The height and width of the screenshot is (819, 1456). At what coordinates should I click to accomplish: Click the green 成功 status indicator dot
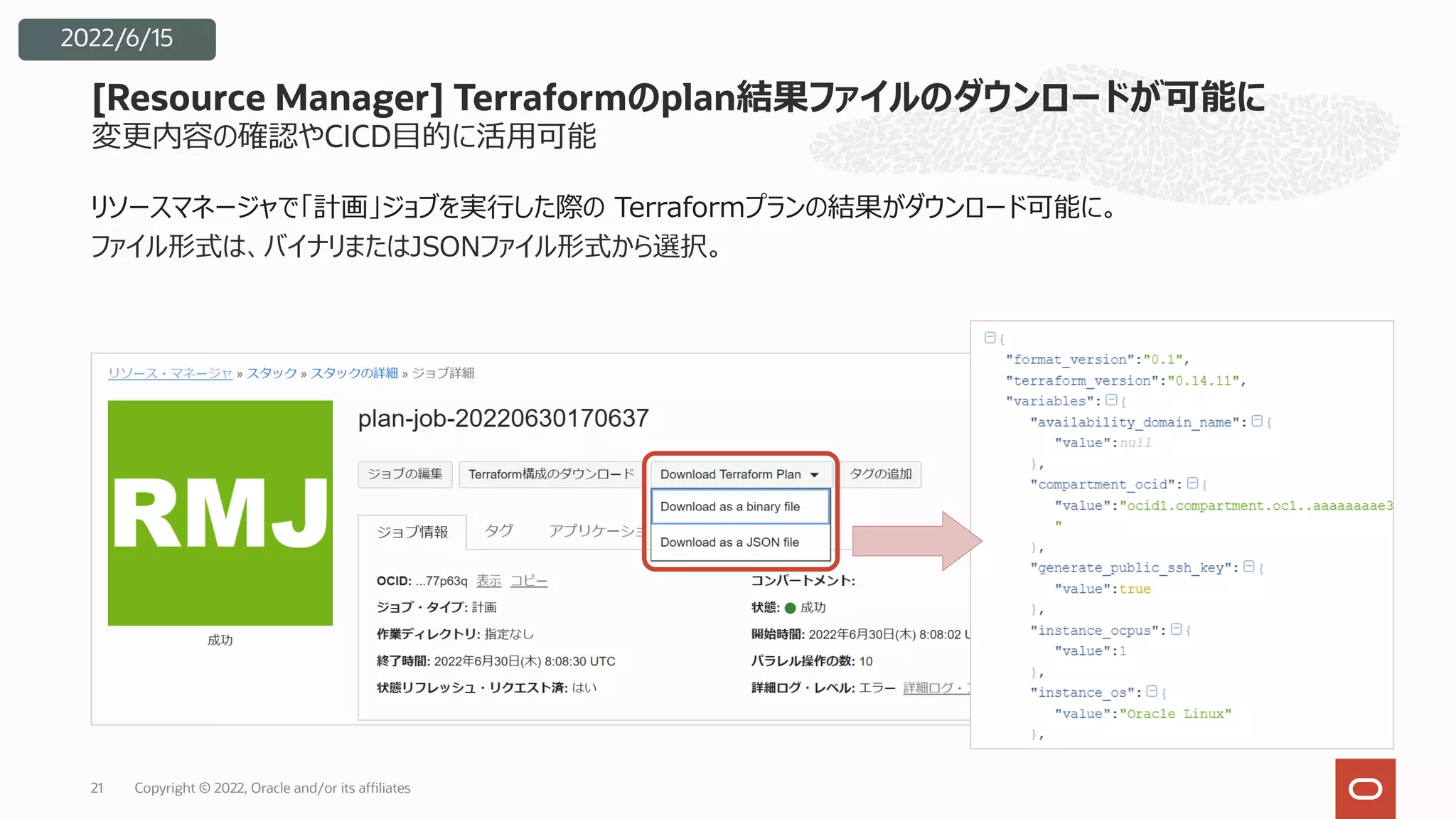(790, 608)
